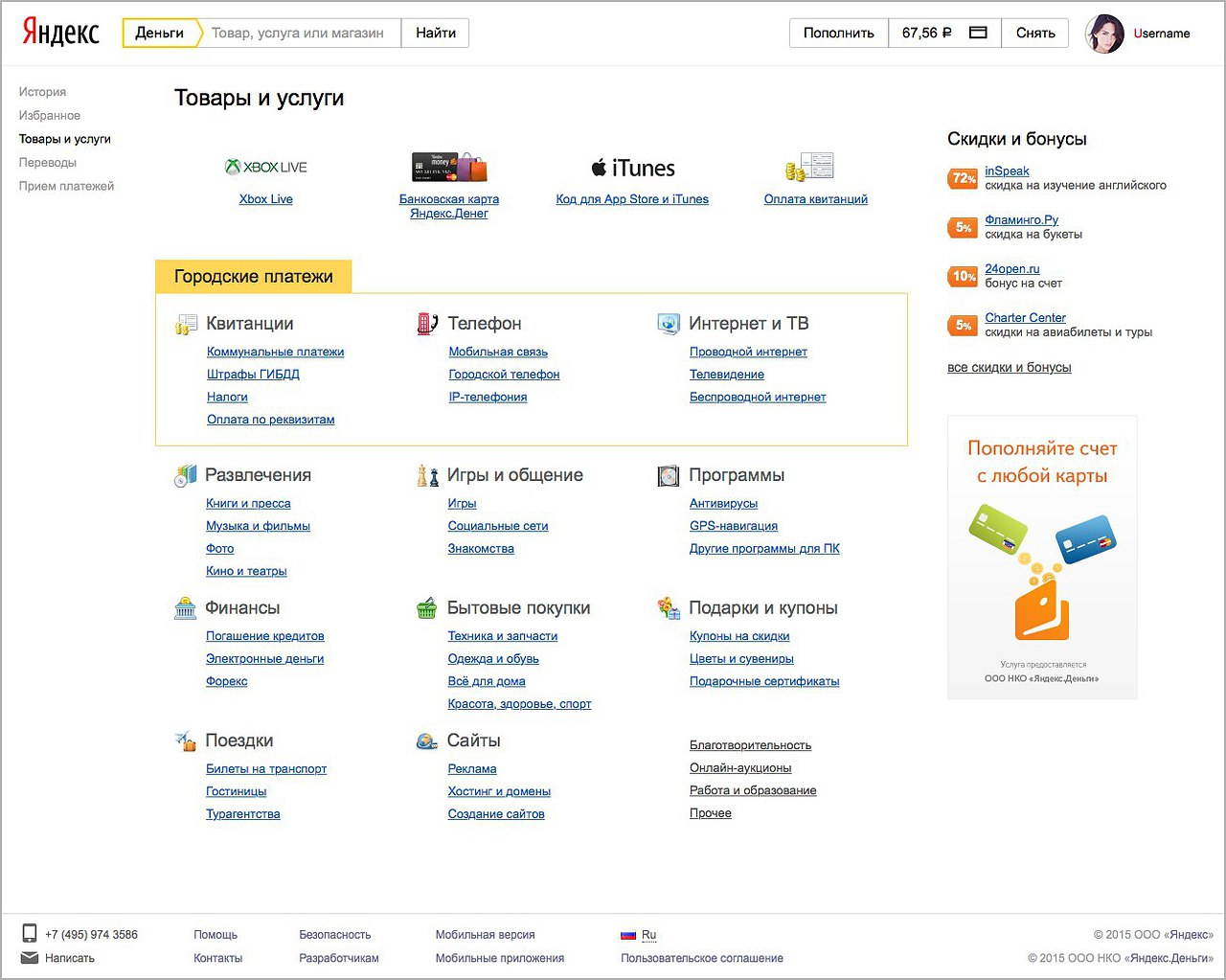The width and height of the screenshot is (1226, 980).
Task: Click the user avatar photo
Action: pyautogui.click(x=1103, y=34)
